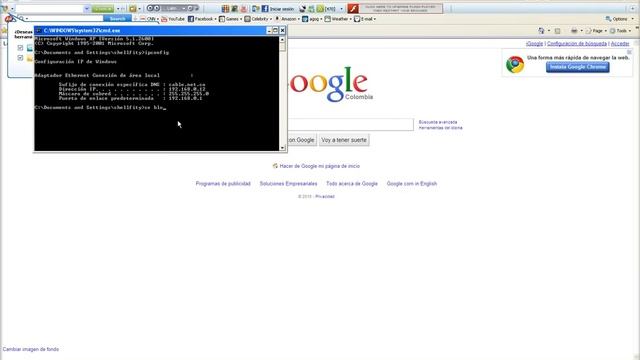
Task: Click 'Hacer de Google mi página de inicio'
Action: [320, 166]
